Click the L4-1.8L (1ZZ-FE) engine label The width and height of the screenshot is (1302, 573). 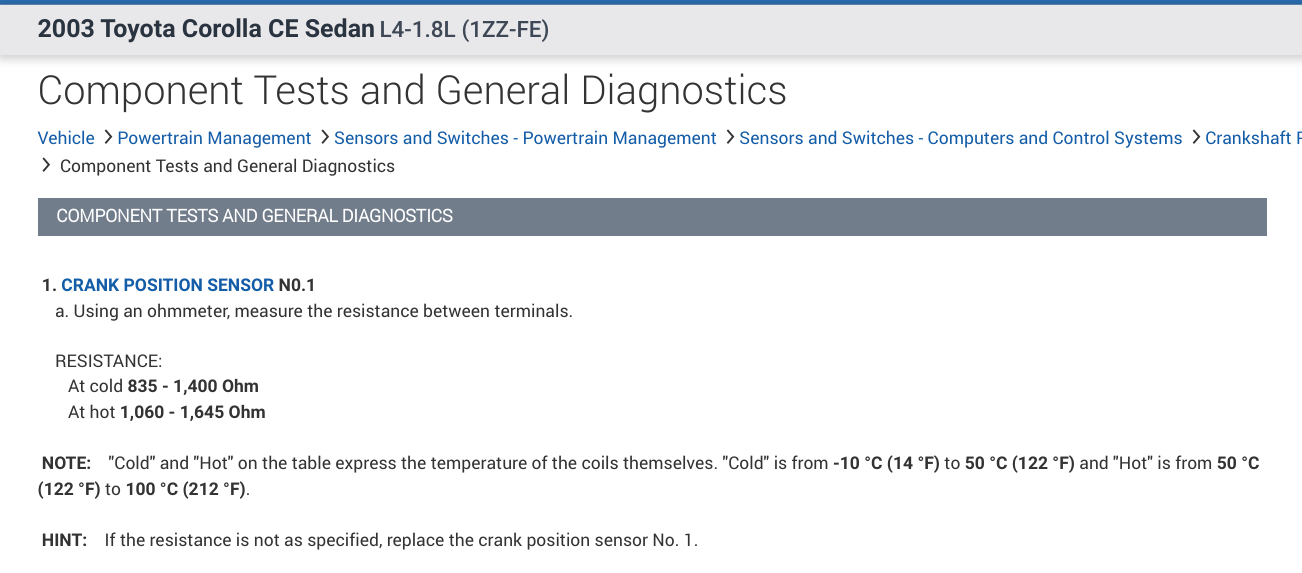point(464,30)
